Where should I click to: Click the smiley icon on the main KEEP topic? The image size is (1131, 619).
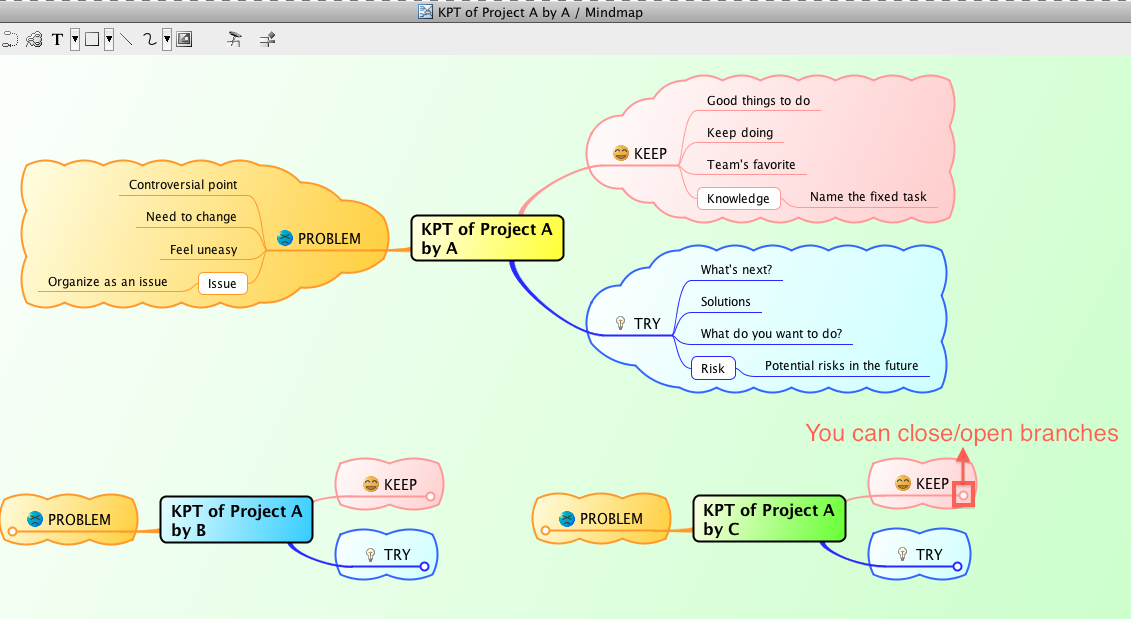tap(621, 154)
